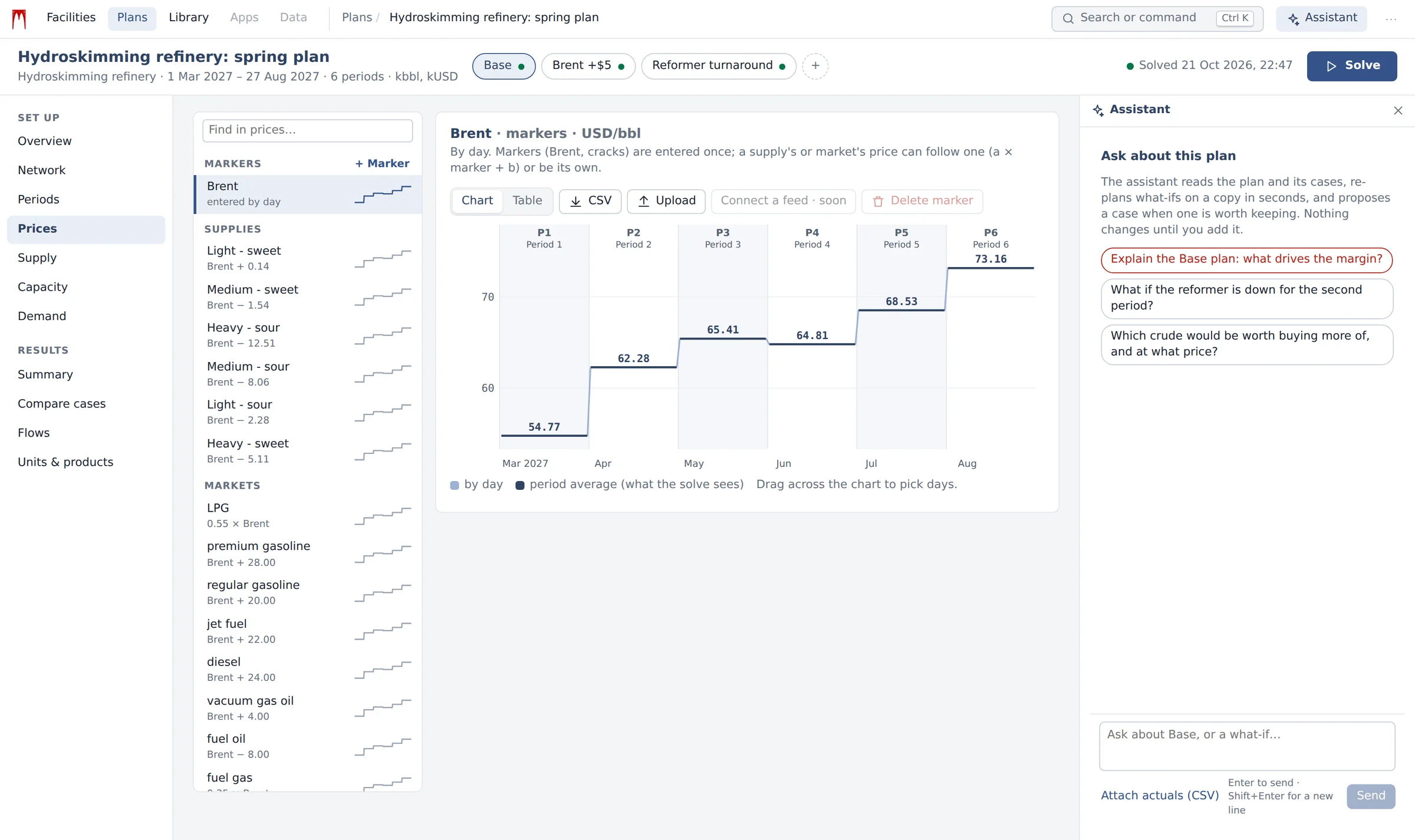
Task: Attach actuals CSV link
Action: (1160, 796)
